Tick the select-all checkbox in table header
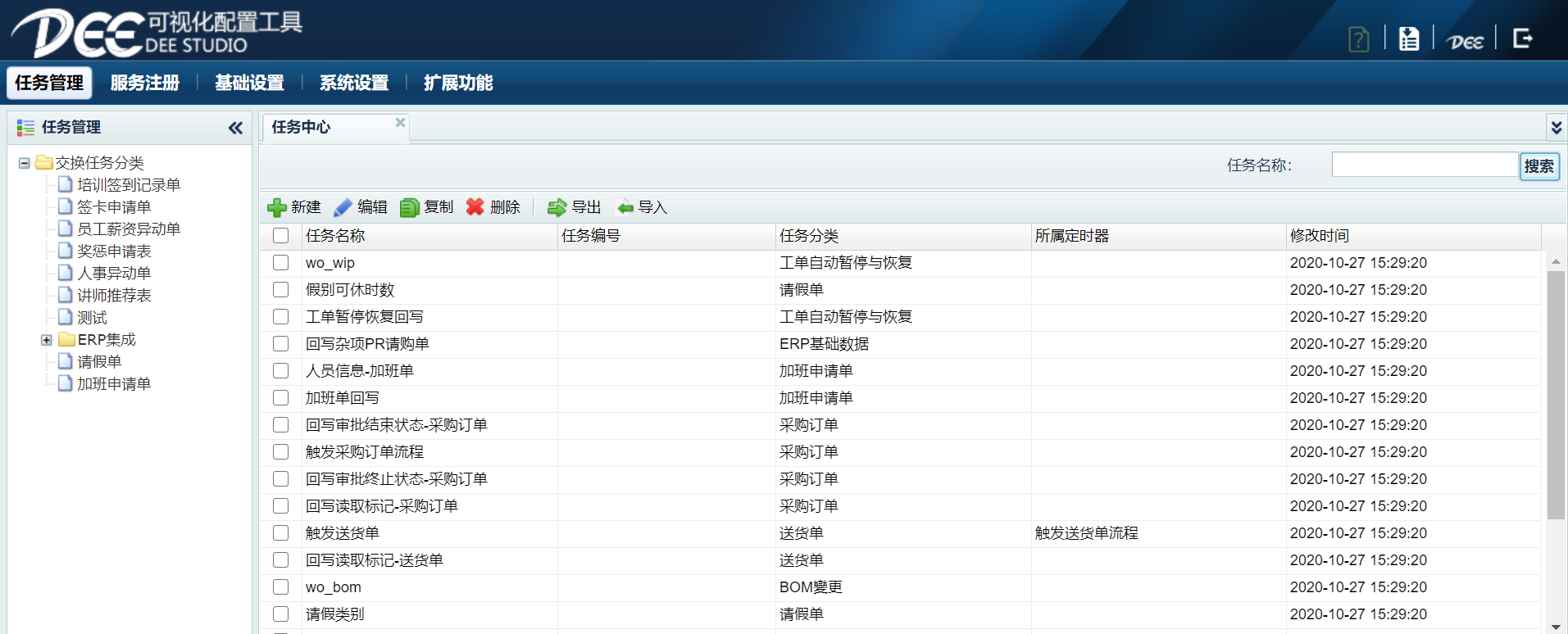Viewport: 1568px width, 634px height. 281,236
